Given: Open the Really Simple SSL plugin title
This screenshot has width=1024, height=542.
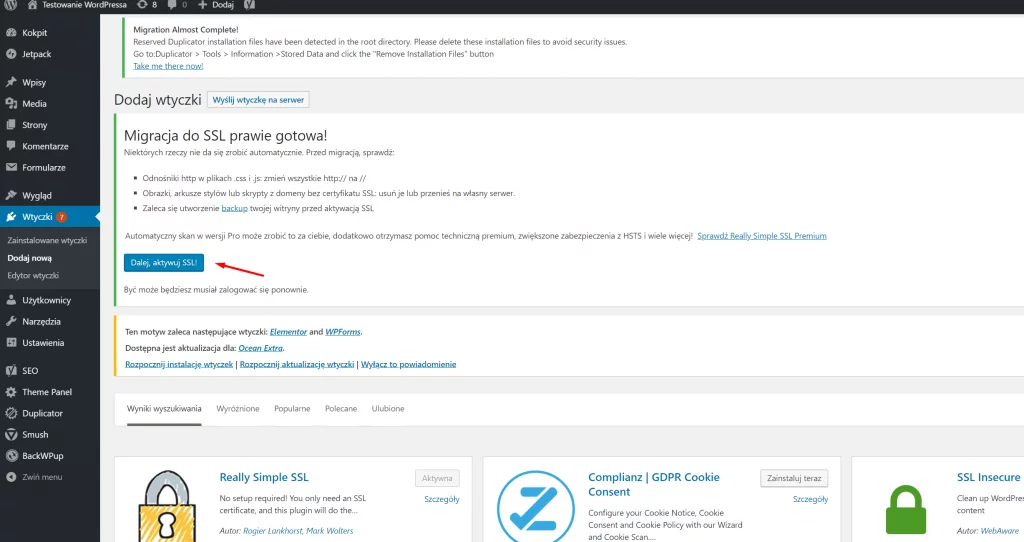Looking at the screenshot, I should click(264, 477).
